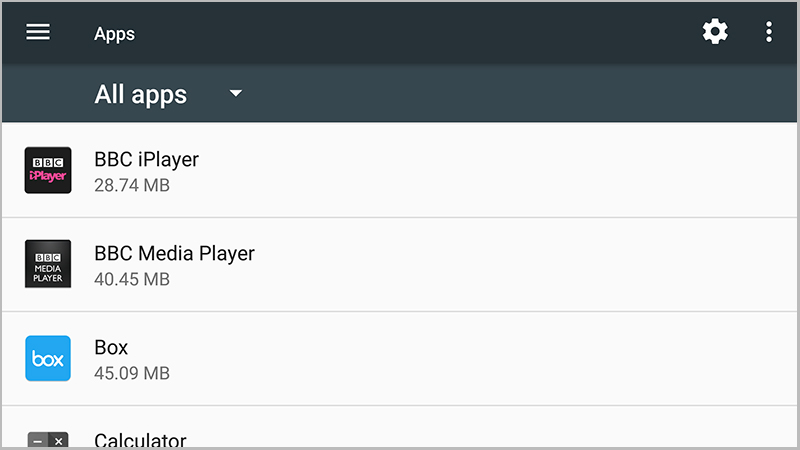Click the 40.45 MB size label
The width and height of the screenshot is (800, 450).
coord(132,279)
